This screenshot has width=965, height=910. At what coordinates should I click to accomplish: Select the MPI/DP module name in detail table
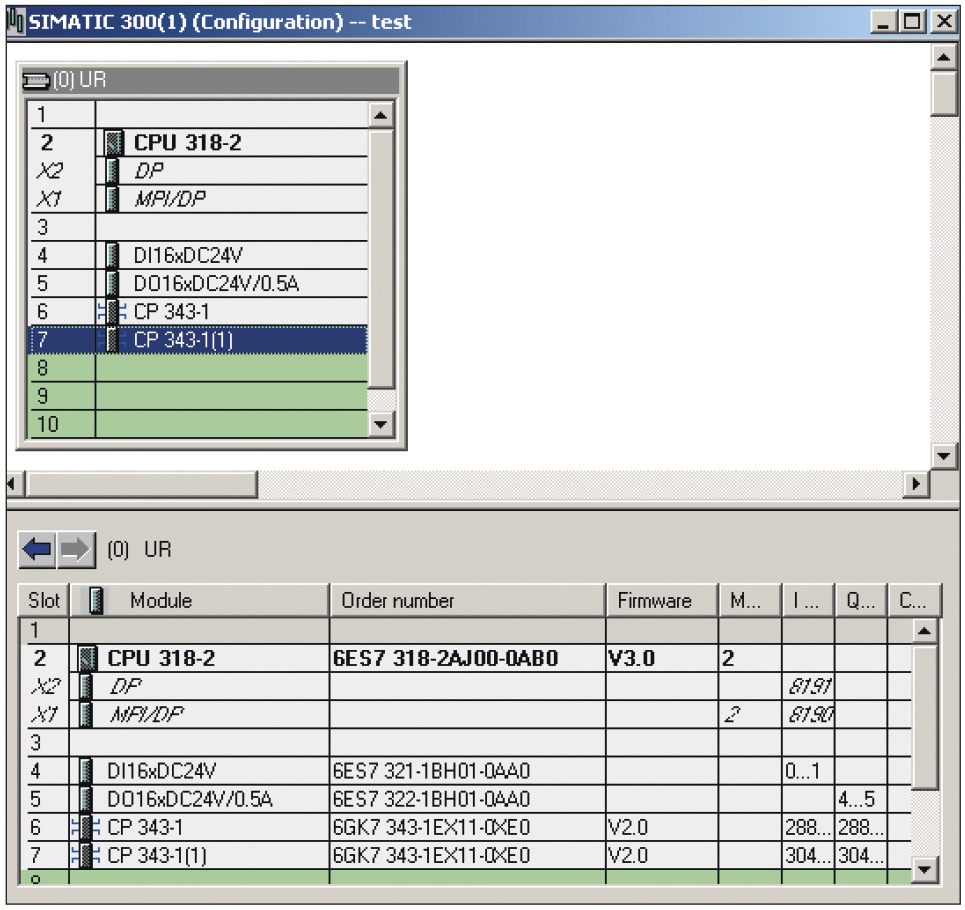pos(146,714)
